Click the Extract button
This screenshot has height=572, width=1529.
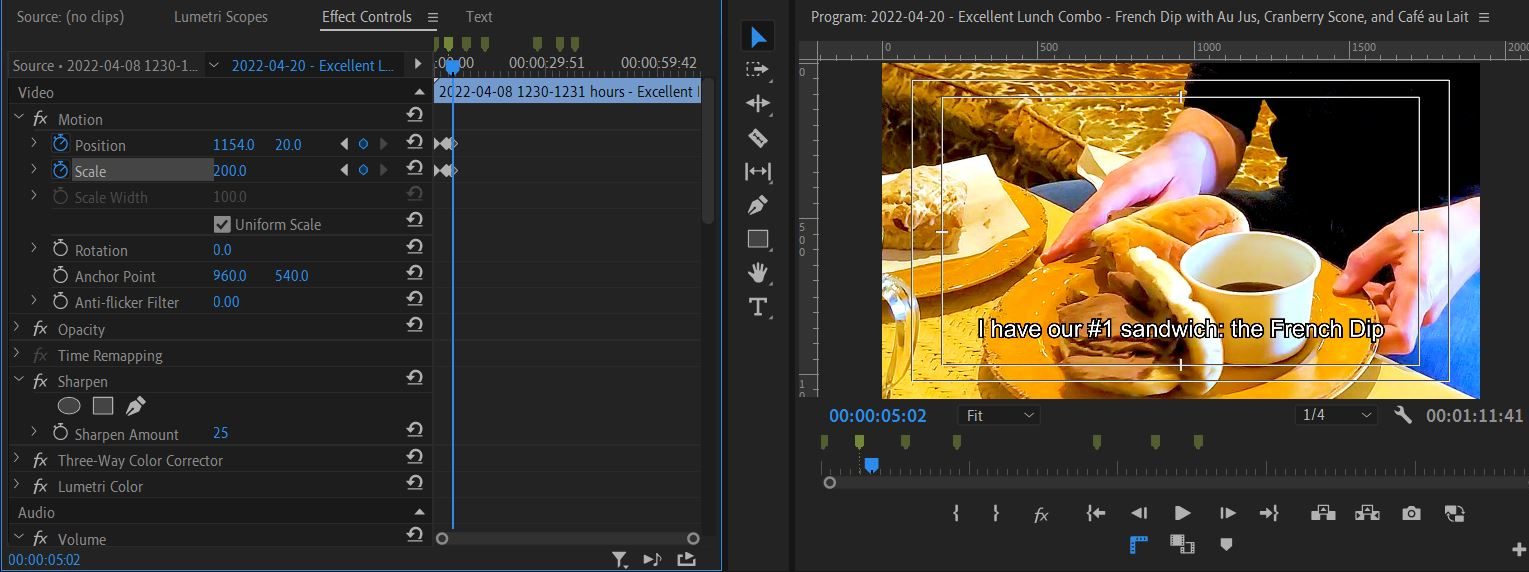click(1367, 513)
